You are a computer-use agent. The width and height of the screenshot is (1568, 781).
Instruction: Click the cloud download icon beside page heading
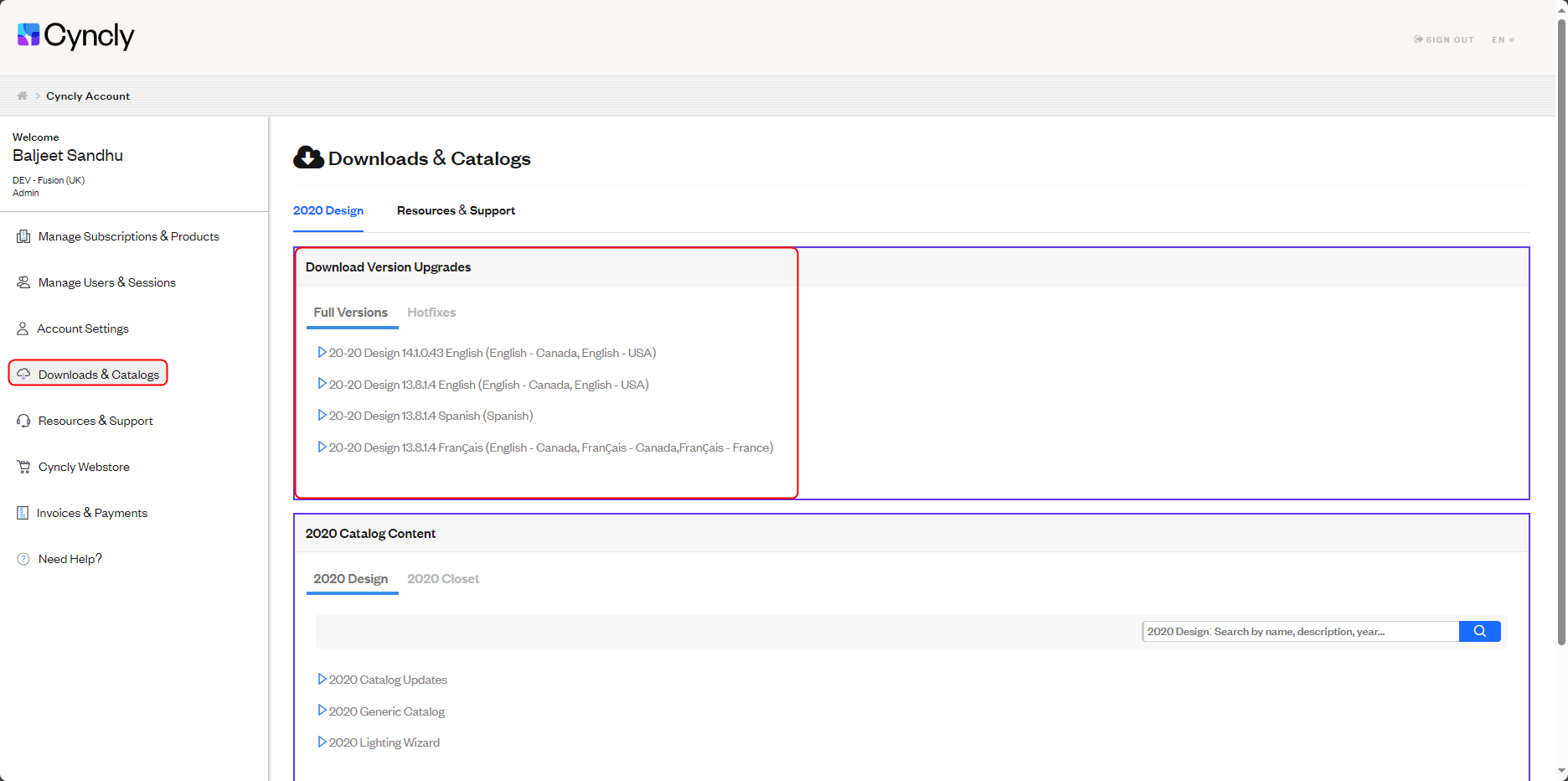[x=308, y=158]
